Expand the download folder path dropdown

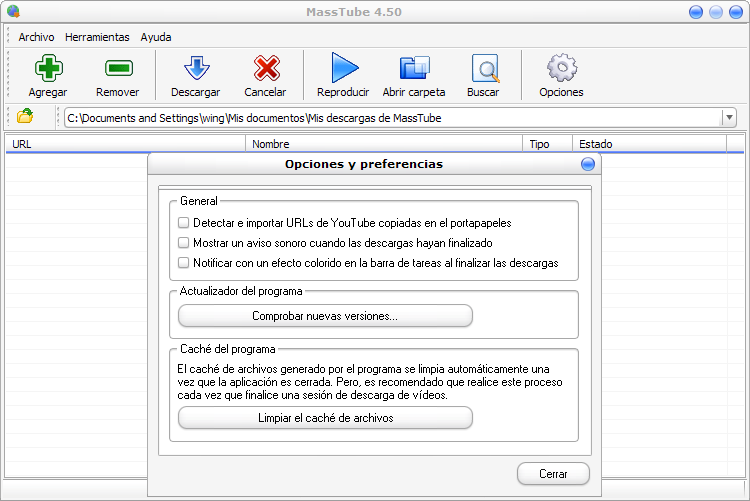729,118
